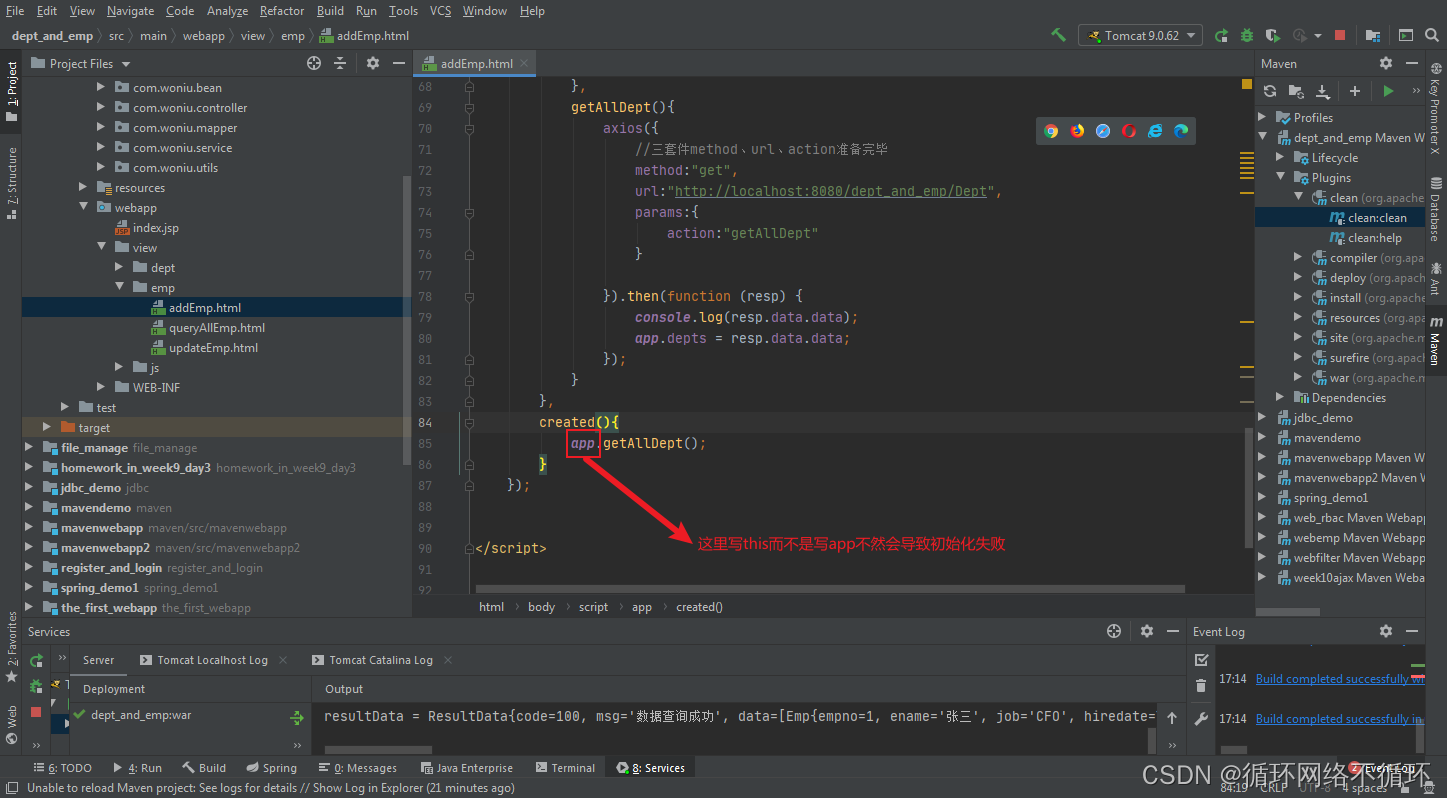This screenshot has width=1447, height=798.
Task: Switch to the Tomcat Catalina Log tab
Action: click(381, 659)
